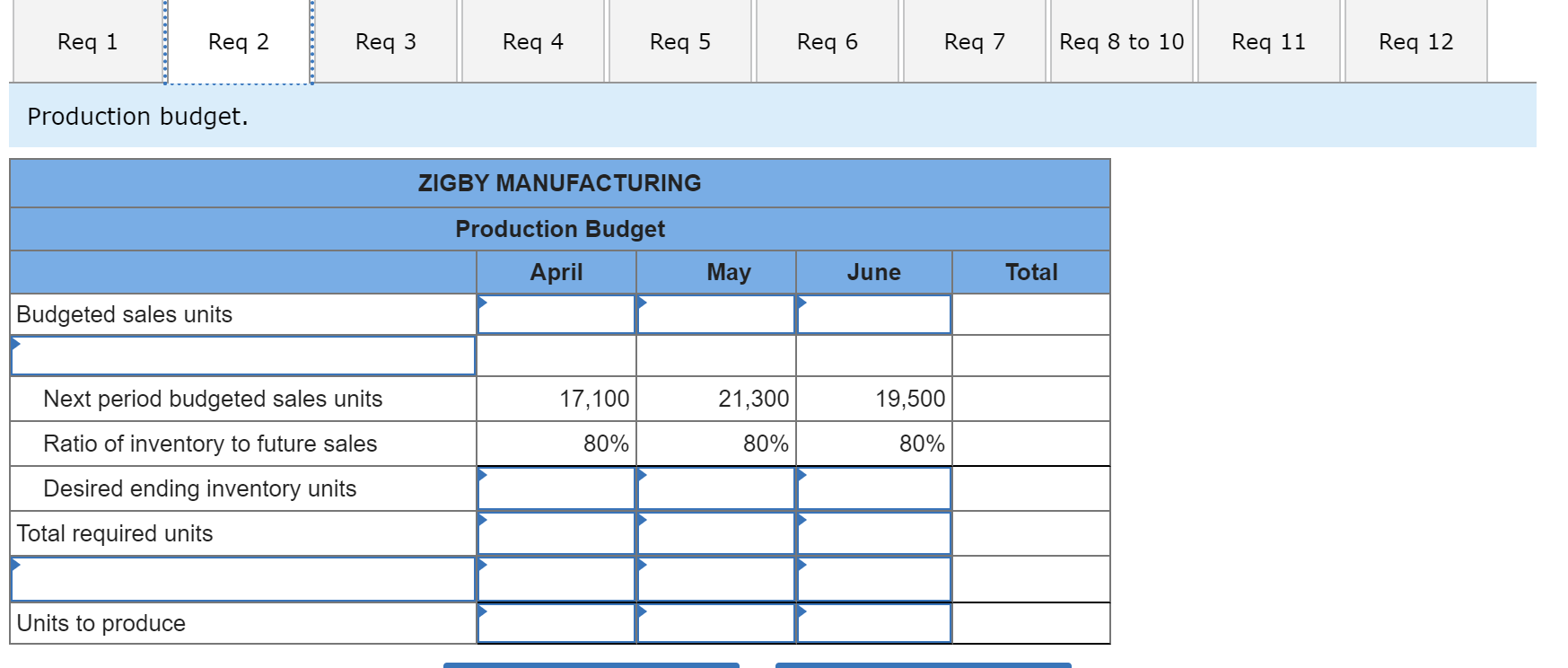Click the Total required units label
1568x668 pixels.
click(x=115, y=533)
